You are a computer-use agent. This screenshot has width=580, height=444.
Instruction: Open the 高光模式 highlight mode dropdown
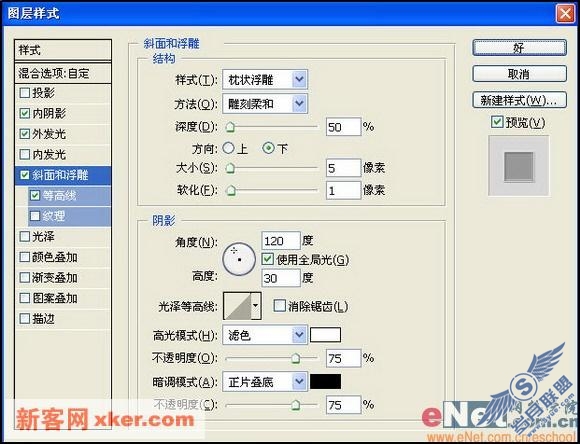tap(265, 335)
